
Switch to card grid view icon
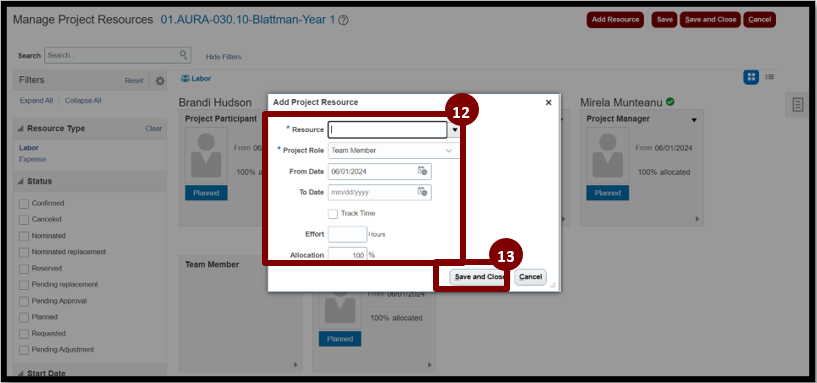click(x=751, y=77)
